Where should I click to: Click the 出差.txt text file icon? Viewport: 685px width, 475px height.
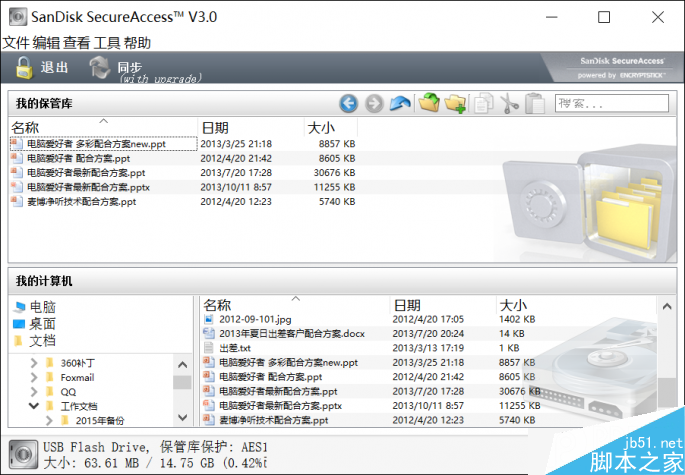point(209,348)
